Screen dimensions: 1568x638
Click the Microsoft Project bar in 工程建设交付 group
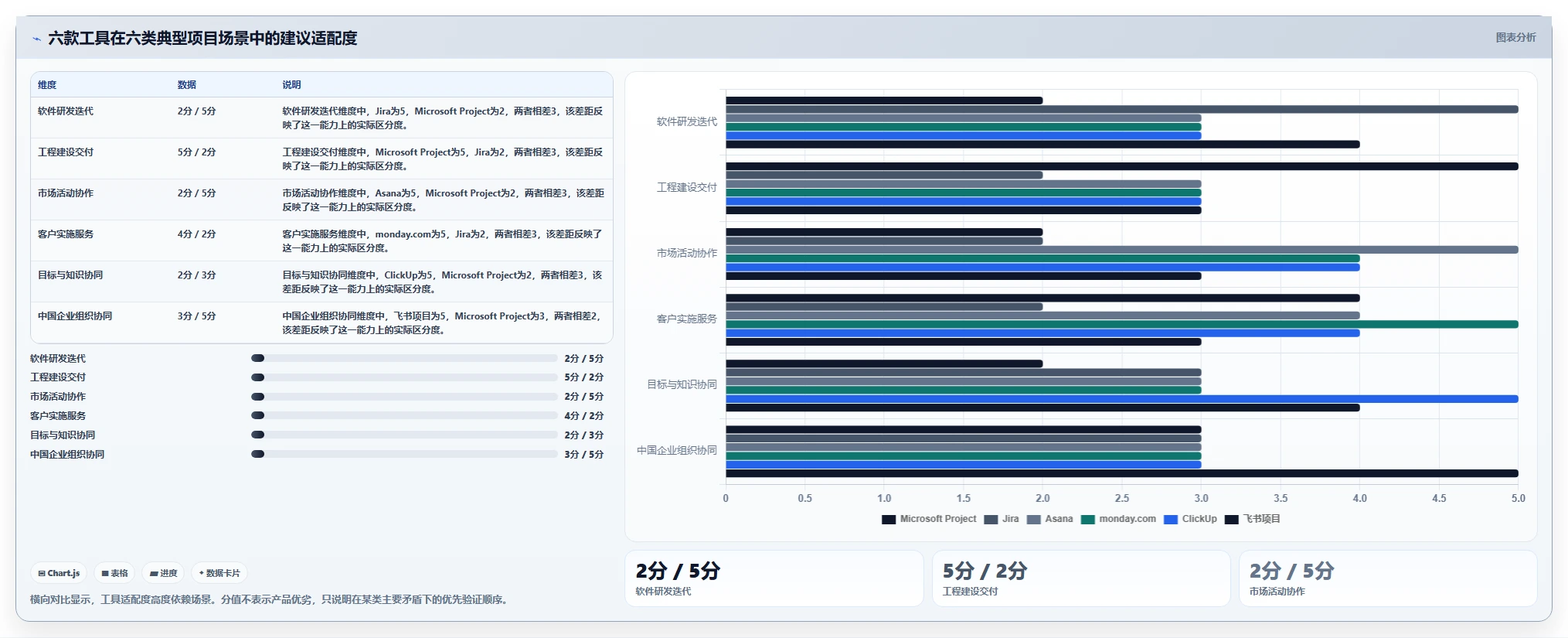(x=1122, y=166)
